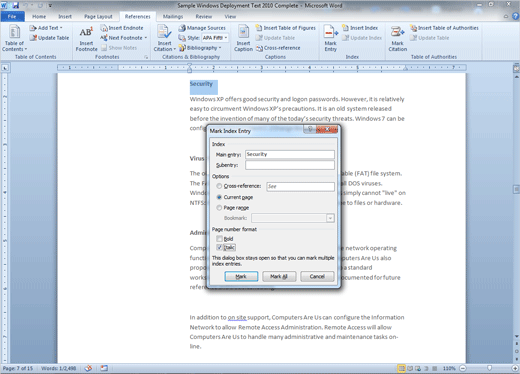Click the macro recording status bar icon
Screen dimensions: 520x374
coord(104,368)
